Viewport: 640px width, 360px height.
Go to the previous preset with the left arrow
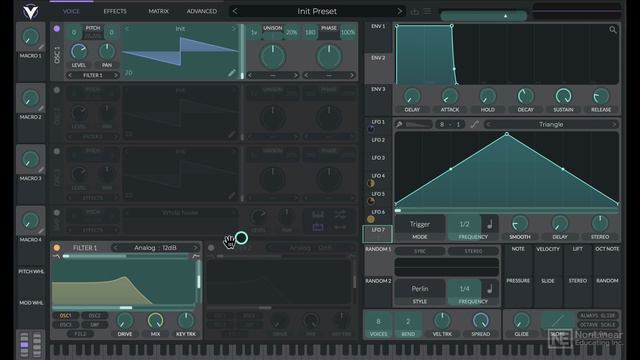[x=235, y=11]
